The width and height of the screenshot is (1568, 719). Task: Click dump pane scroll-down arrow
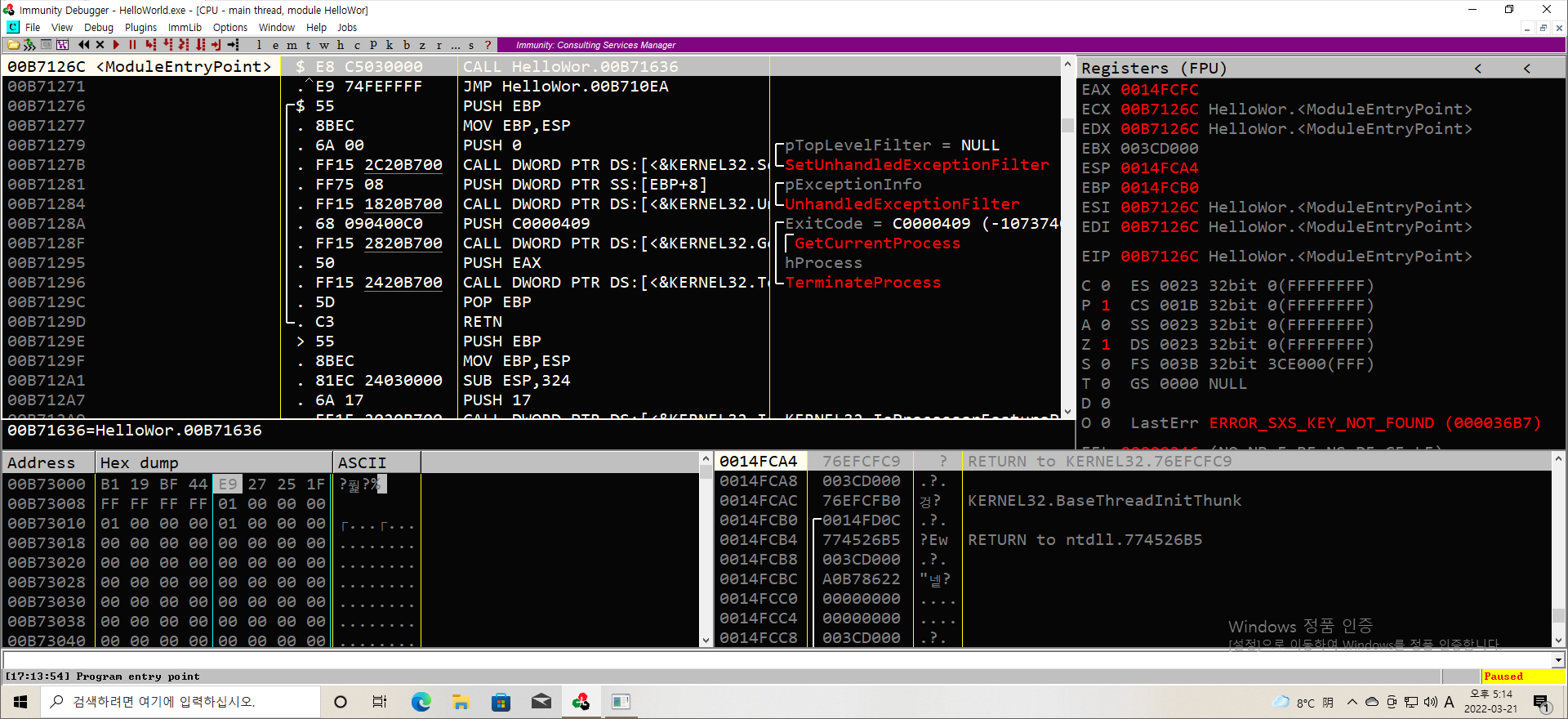point(706,641)
